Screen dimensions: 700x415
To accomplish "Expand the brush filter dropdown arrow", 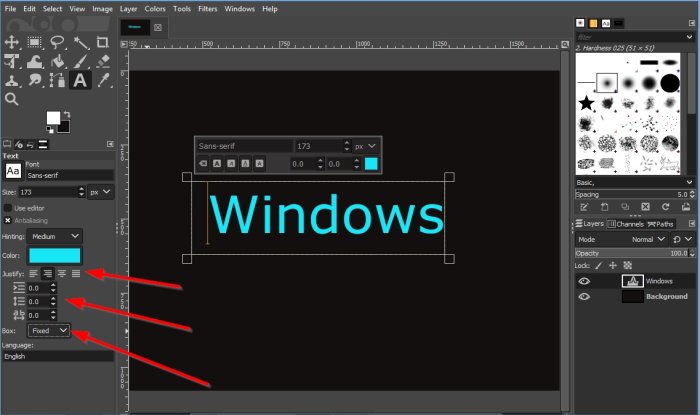I will 690,37.
